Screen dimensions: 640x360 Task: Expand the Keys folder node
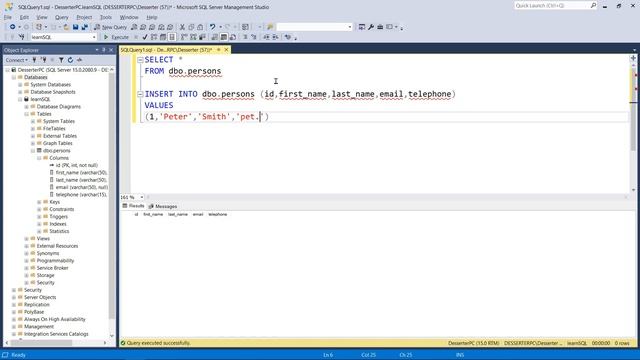click(39, 202)
